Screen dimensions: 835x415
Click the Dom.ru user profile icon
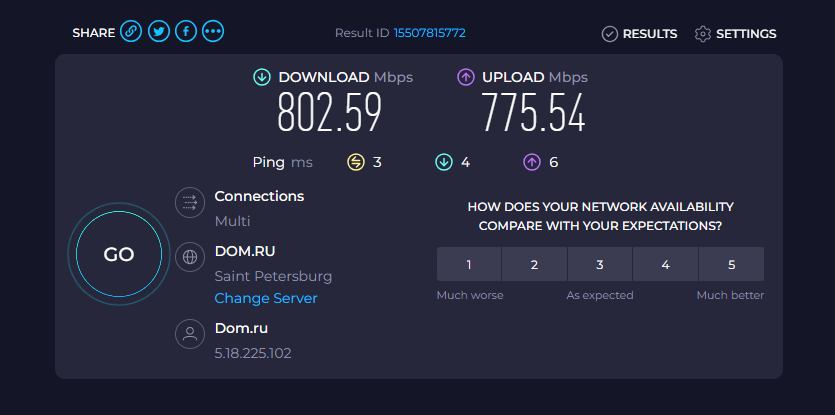point(189,334)
